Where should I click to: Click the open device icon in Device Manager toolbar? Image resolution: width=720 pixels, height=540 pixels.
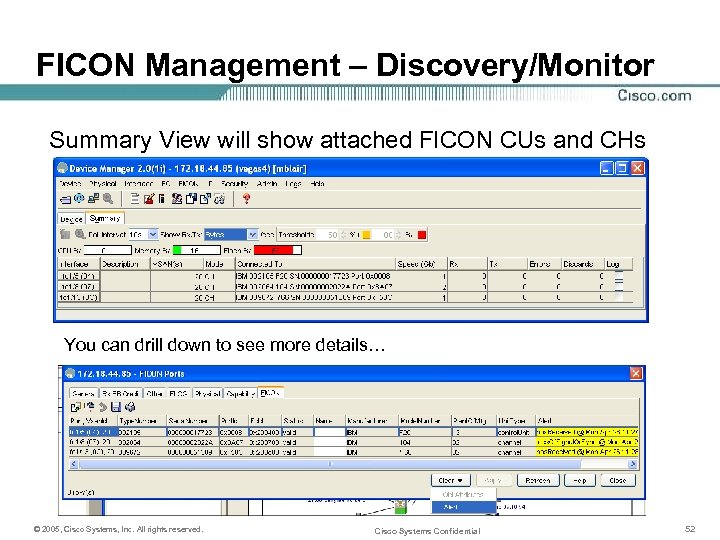click(65, 199)
